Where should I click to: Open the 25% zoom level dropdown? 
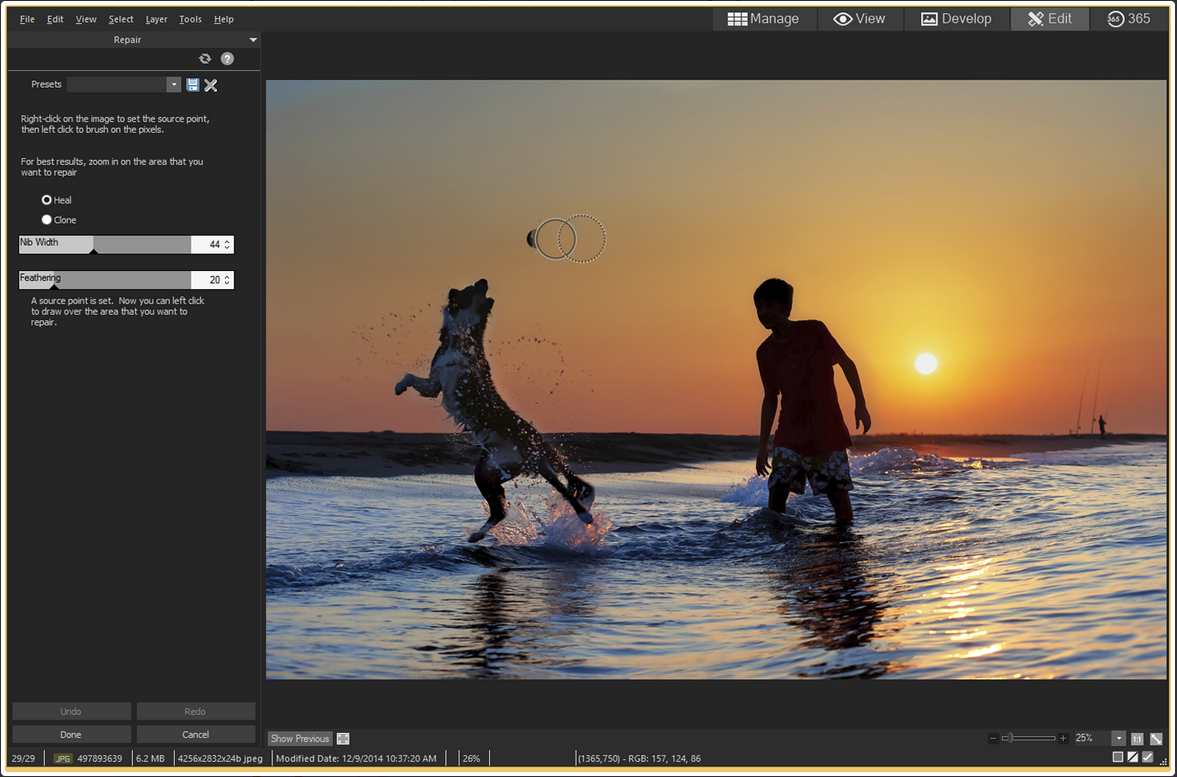coord(1118,739)
